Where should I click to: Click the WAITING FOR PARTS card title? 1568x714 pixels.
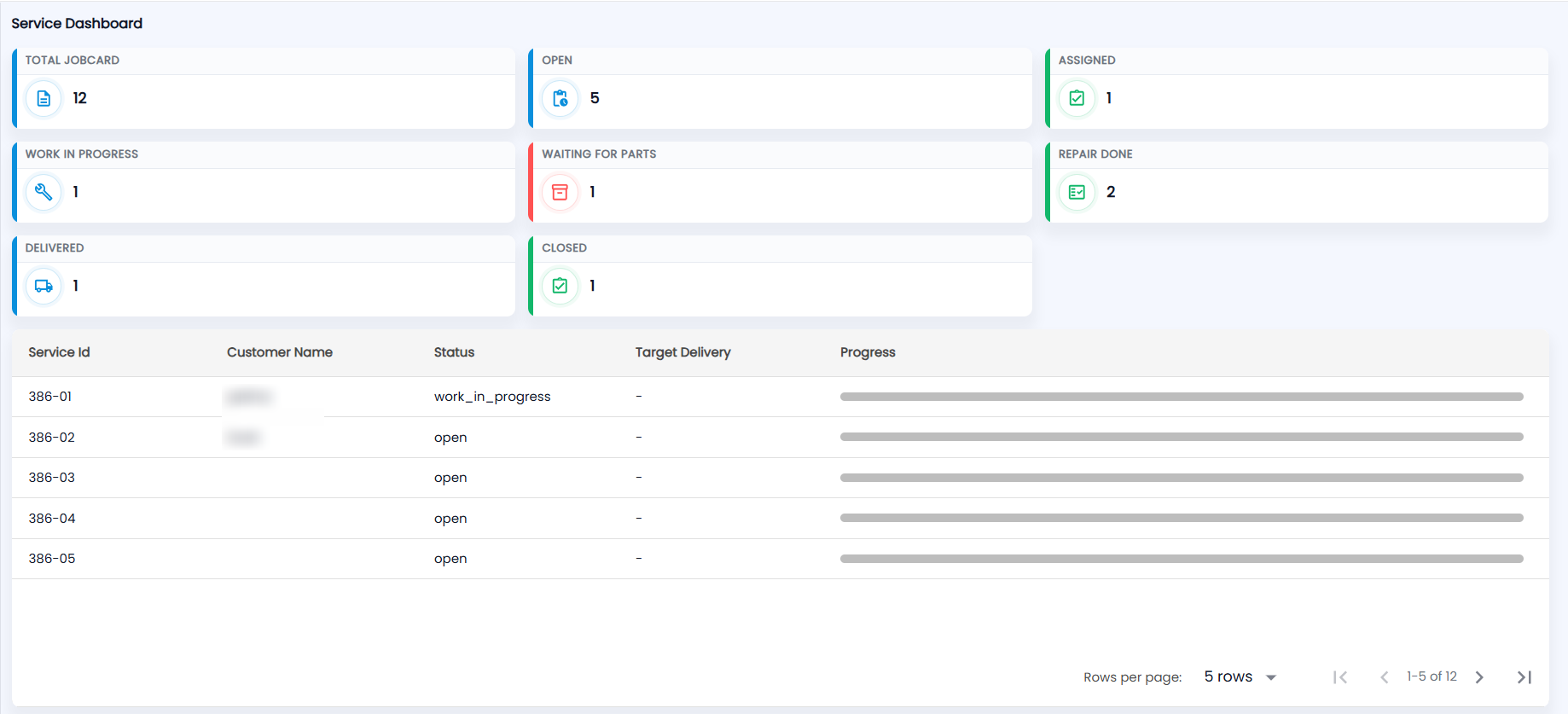[599, 154]
